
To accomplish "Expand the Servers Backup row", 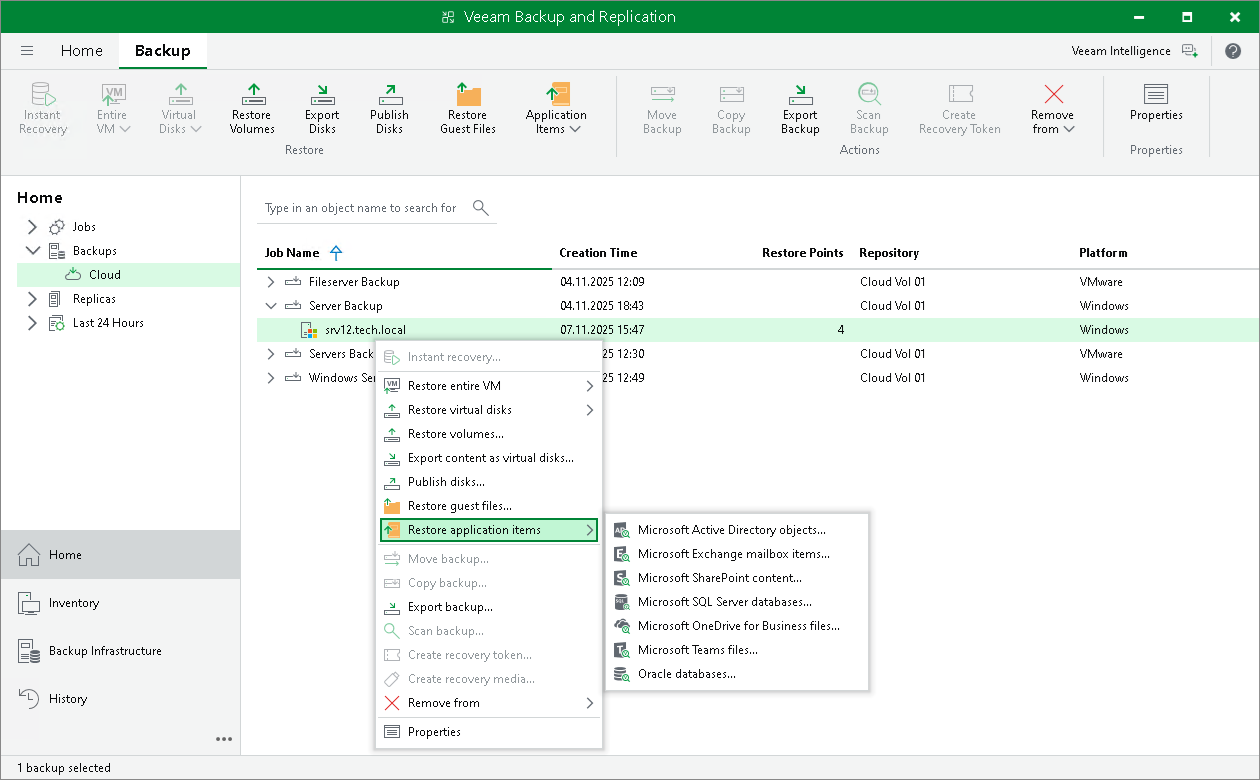I will point(271,354).
